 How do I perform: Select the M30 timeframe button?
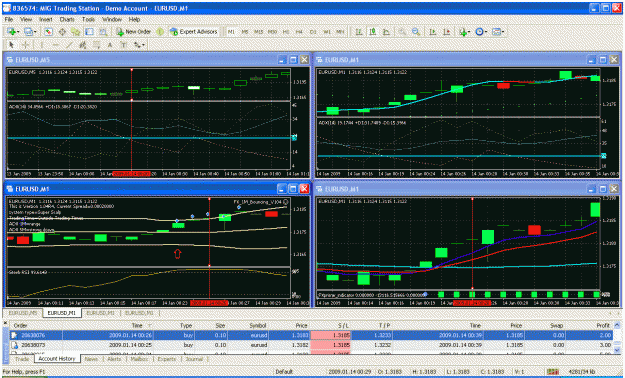pyautogui.click(x=273, y=32)
